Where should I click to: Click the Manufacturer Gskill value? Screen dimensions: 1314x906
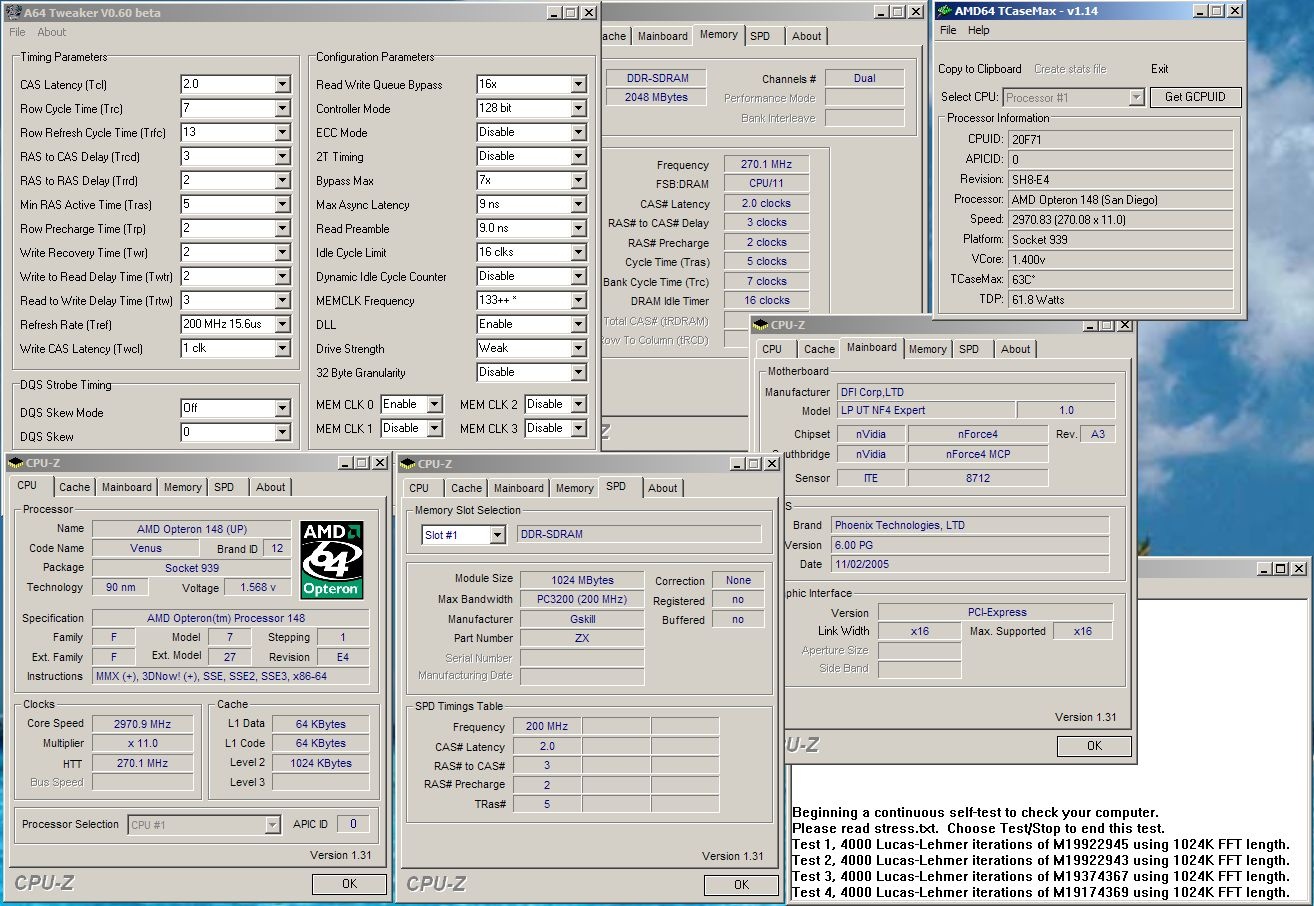tap(582, 619)
